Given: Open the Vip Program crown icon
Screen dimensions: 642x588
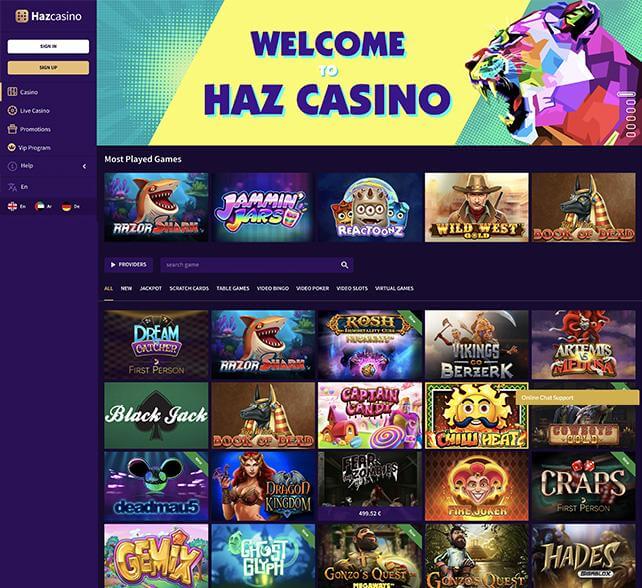Looking at the screenshot, I should click(x=11, y=147).
